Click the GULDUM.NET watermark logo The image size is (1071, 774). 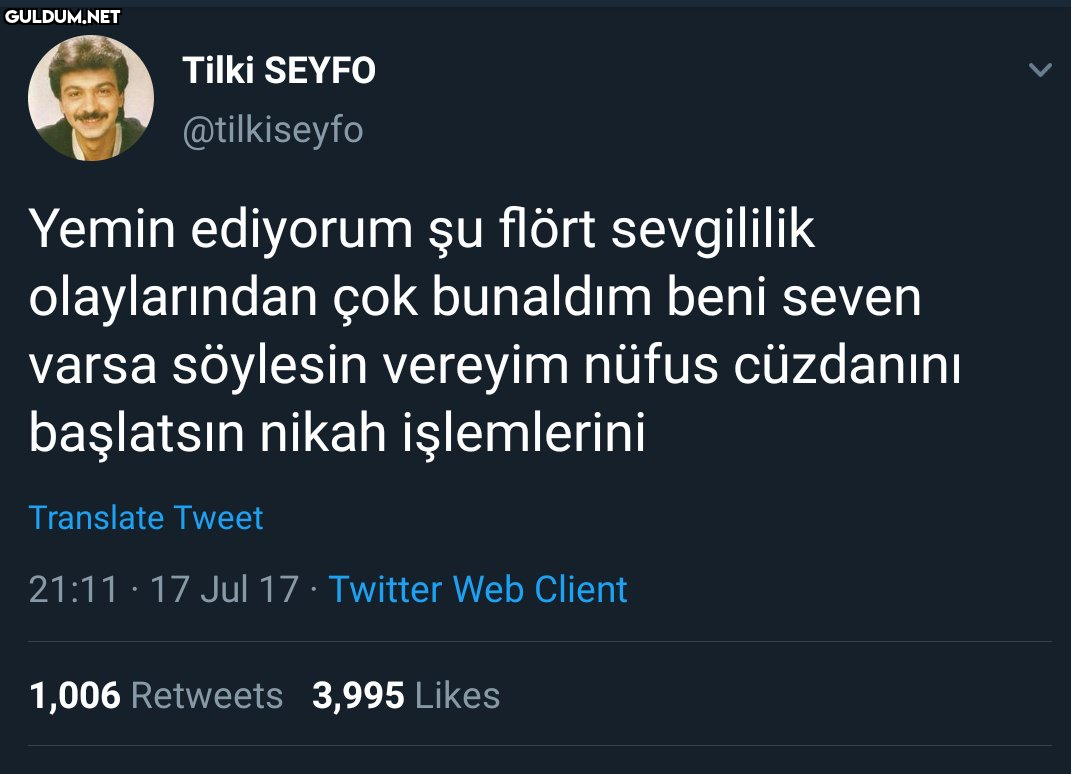pyautogui.click(x=63, y=16)
